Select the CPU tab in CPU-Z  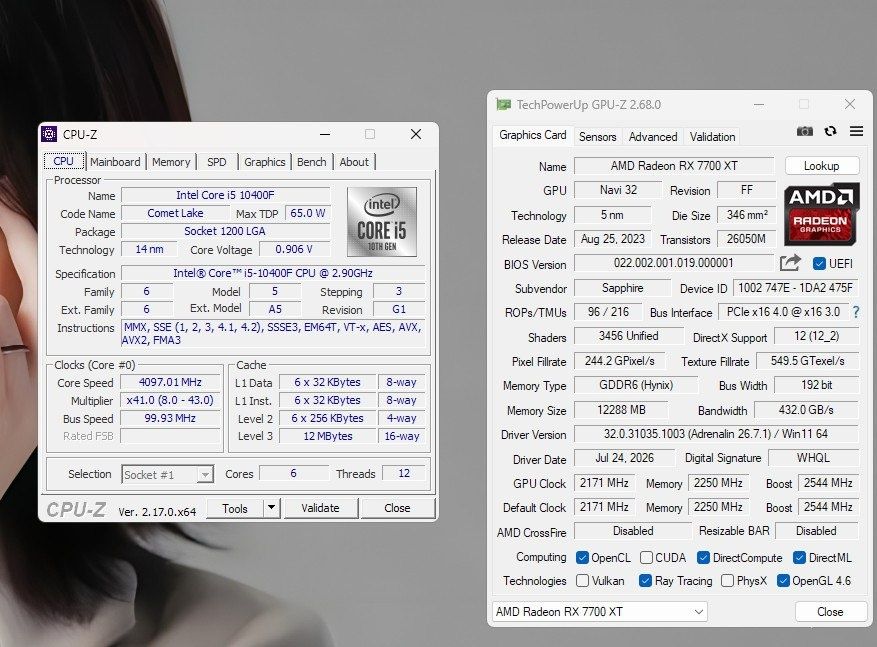64,161
